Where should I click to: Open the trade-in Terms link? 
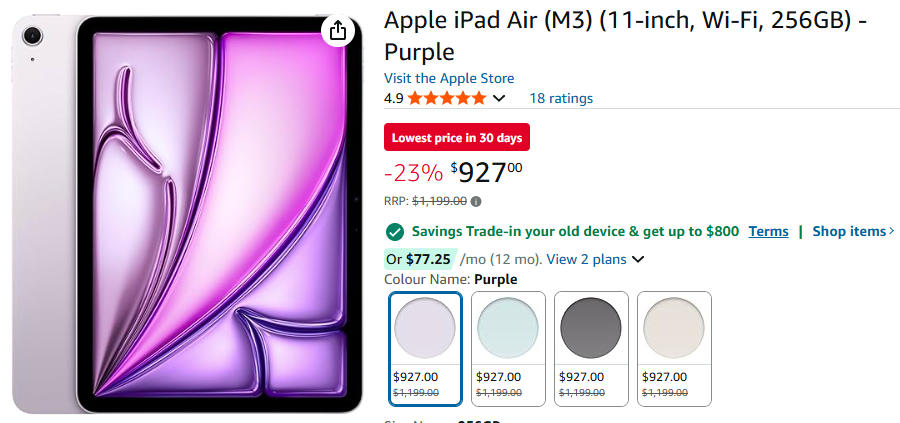click(x=768, y=232)
